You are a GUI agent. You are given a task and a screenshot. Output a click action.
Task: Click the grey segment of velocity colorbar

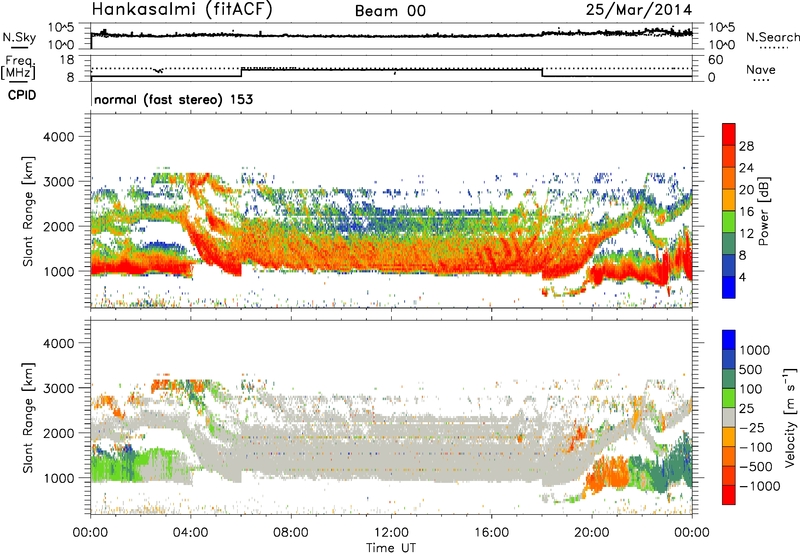point(729,417)
